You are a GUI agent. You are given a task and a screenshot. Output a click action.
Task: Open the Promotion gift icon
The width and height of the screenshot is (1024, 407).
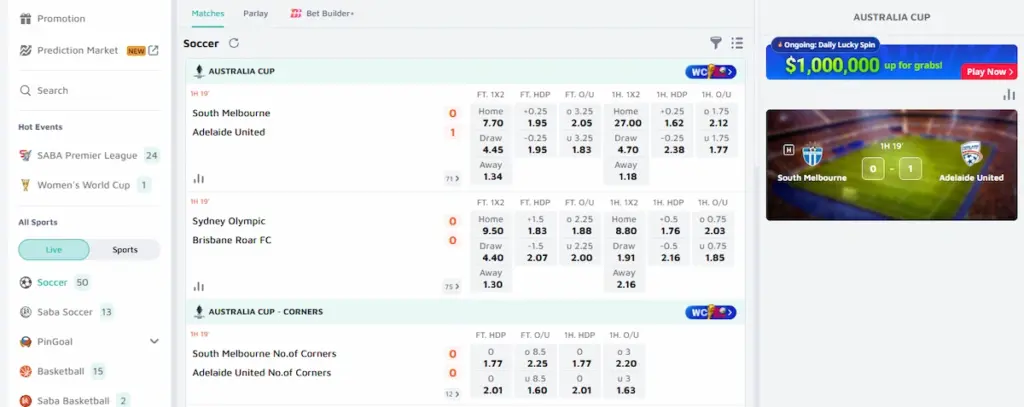(25, 18)
